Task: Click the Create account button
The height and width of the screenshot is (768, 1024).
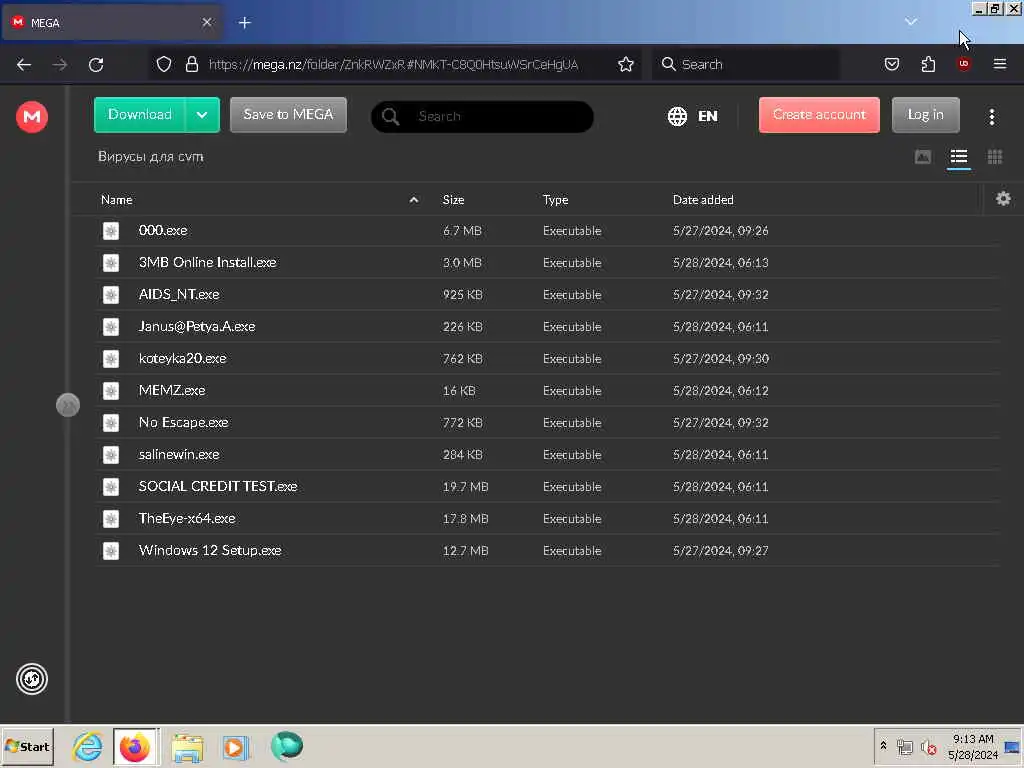Action: point(819,115)
